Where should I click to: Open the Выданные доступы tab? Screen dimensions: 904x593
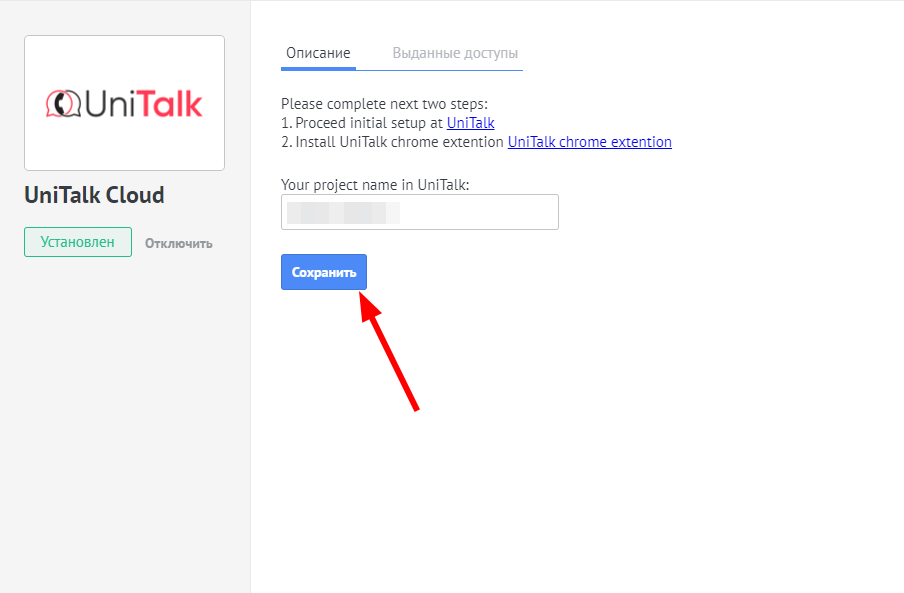455,53
